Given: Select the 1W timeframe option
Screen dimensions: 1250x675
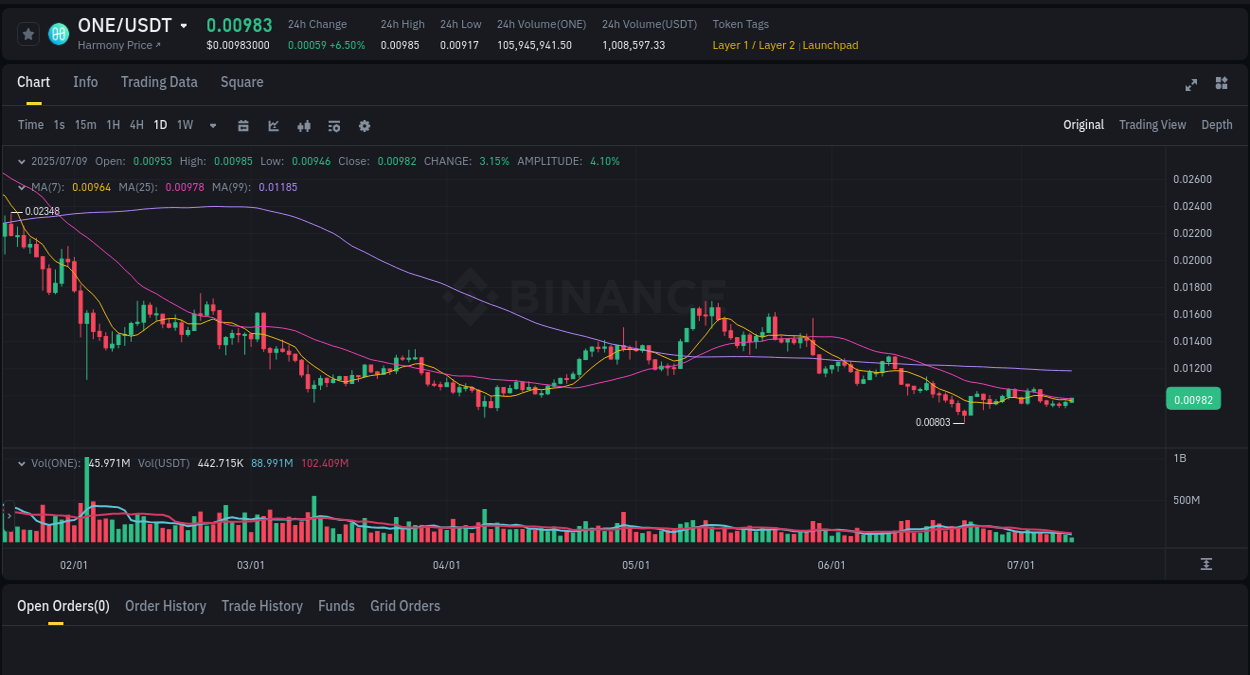Looking at the screenshot, I should (184, 125).
